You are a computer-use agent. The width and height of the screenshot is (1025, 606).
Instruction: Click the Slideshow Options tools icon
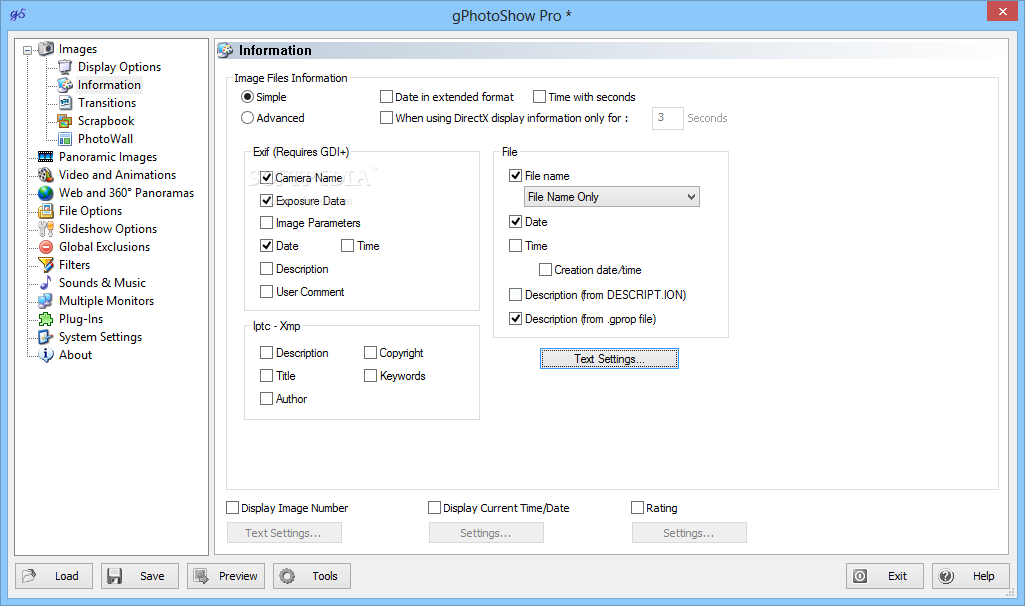click(46, 229)
